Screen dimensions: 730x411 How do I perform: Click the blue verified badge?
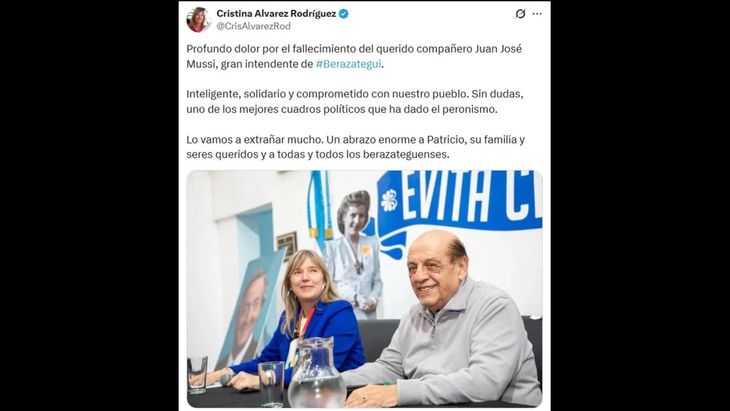[x=344, y=14]
